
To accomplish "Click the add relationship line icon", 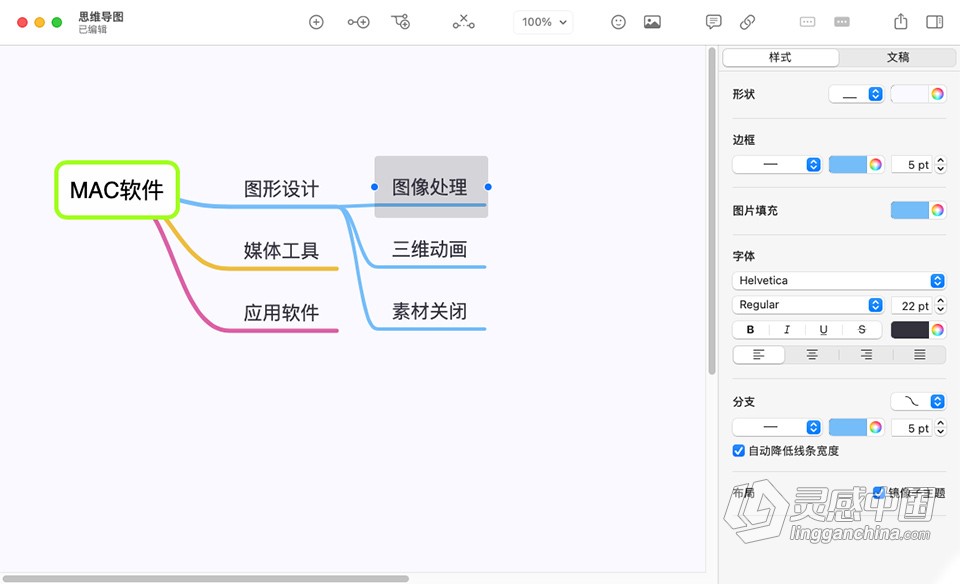I will click(401, 21).
